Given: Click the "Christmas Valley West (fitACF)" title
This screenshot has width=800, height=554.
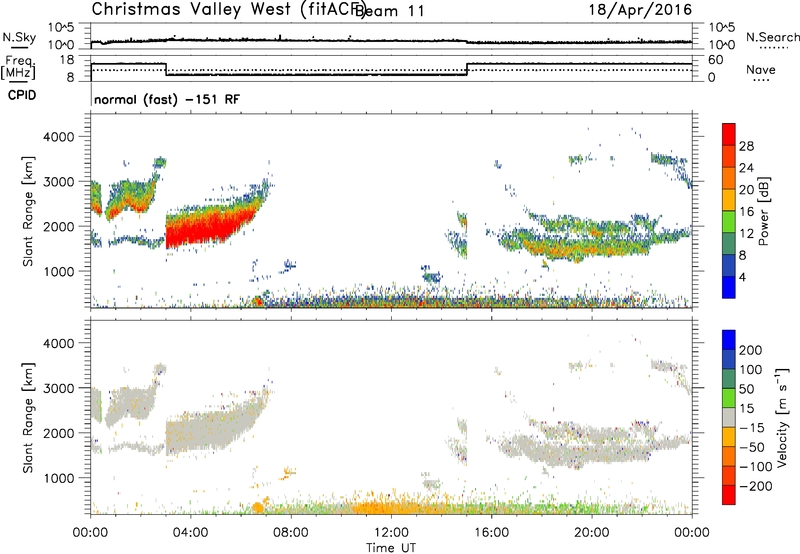Looking at the screenshot, I should 228,9.
